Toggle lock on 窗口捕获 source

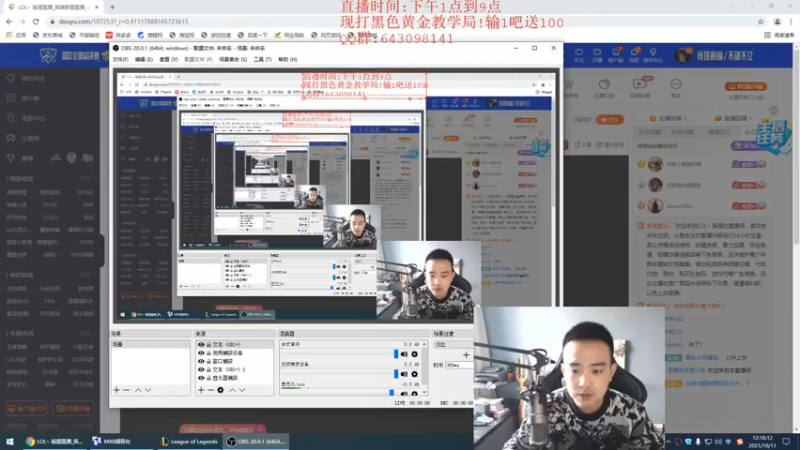(x=209, y=361)
